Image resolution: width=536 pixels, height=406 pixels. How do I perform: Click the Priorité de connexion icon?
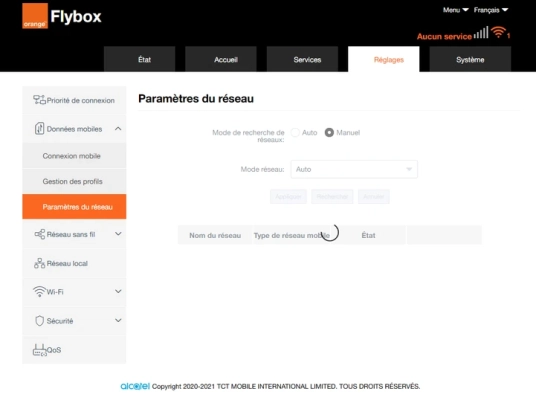pyautogui.click(x=39, y=100)
